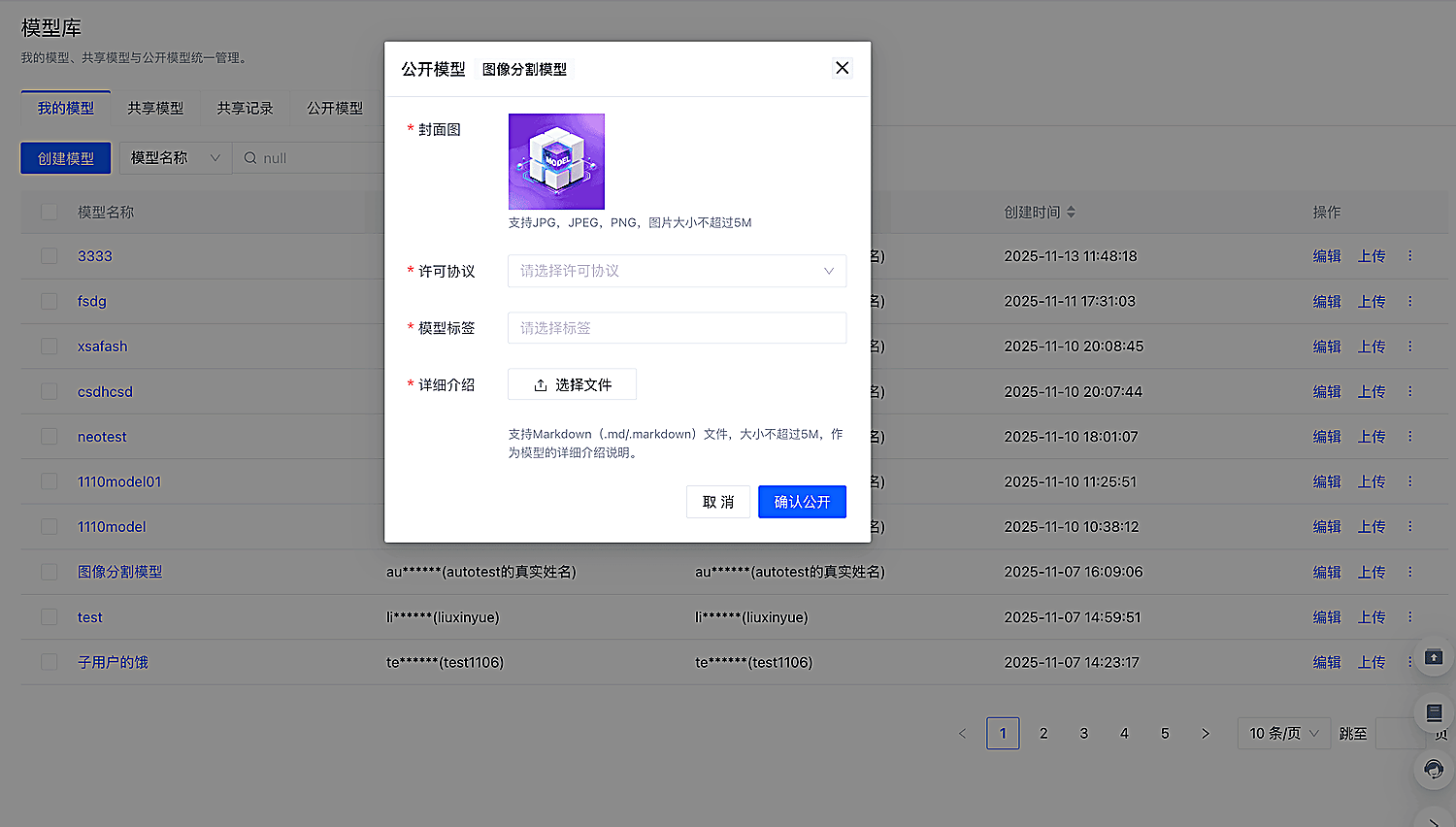
Task: Open the floating book documentation icon
Action: [x=1434, y=713]
